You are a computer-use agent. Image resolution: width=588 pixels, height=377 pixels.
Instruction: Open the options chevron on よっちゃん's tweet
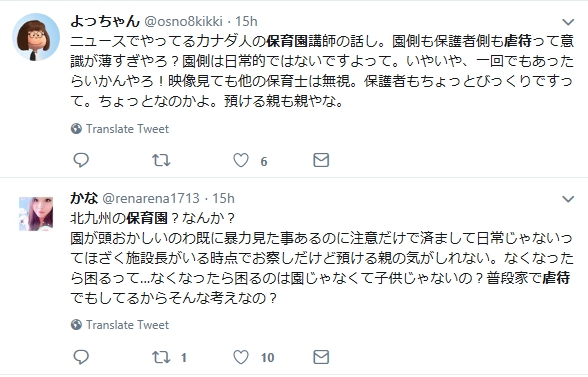pos(568,22)
